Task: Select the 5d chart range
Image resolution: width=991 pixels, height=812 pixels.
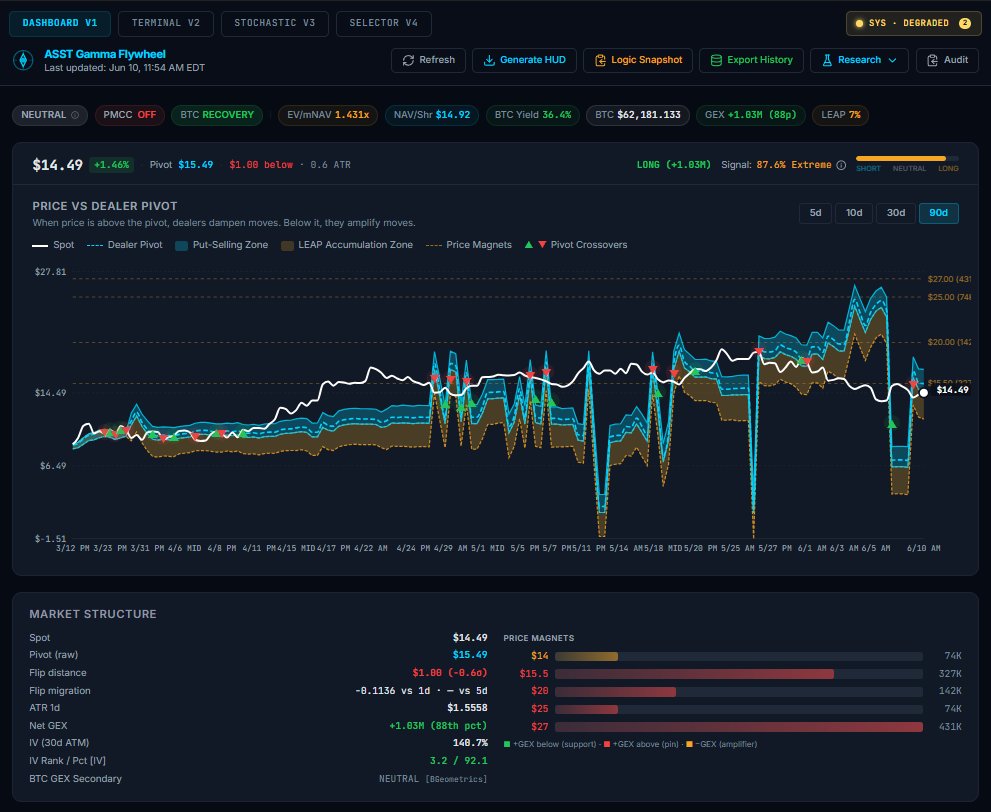Action: coord(815,213)
